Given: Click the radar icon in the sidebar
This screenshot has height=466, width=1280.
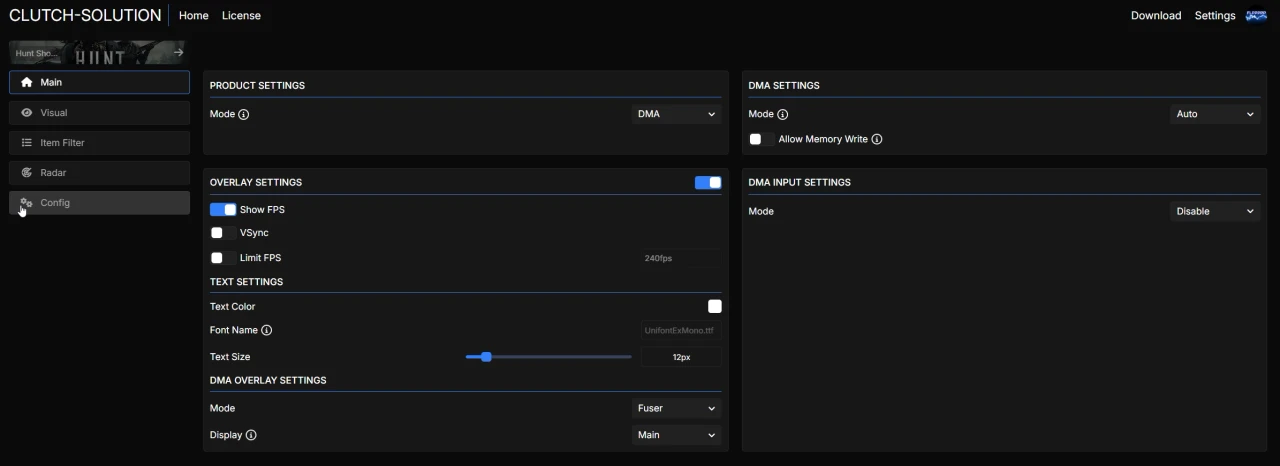Looking at the screenshot, I should pyautogui.click(x=27, y=173).
